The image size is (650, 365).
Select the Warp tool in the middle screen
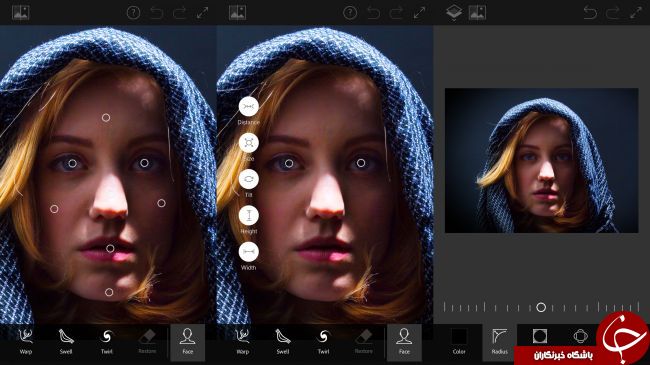[243, 342]
